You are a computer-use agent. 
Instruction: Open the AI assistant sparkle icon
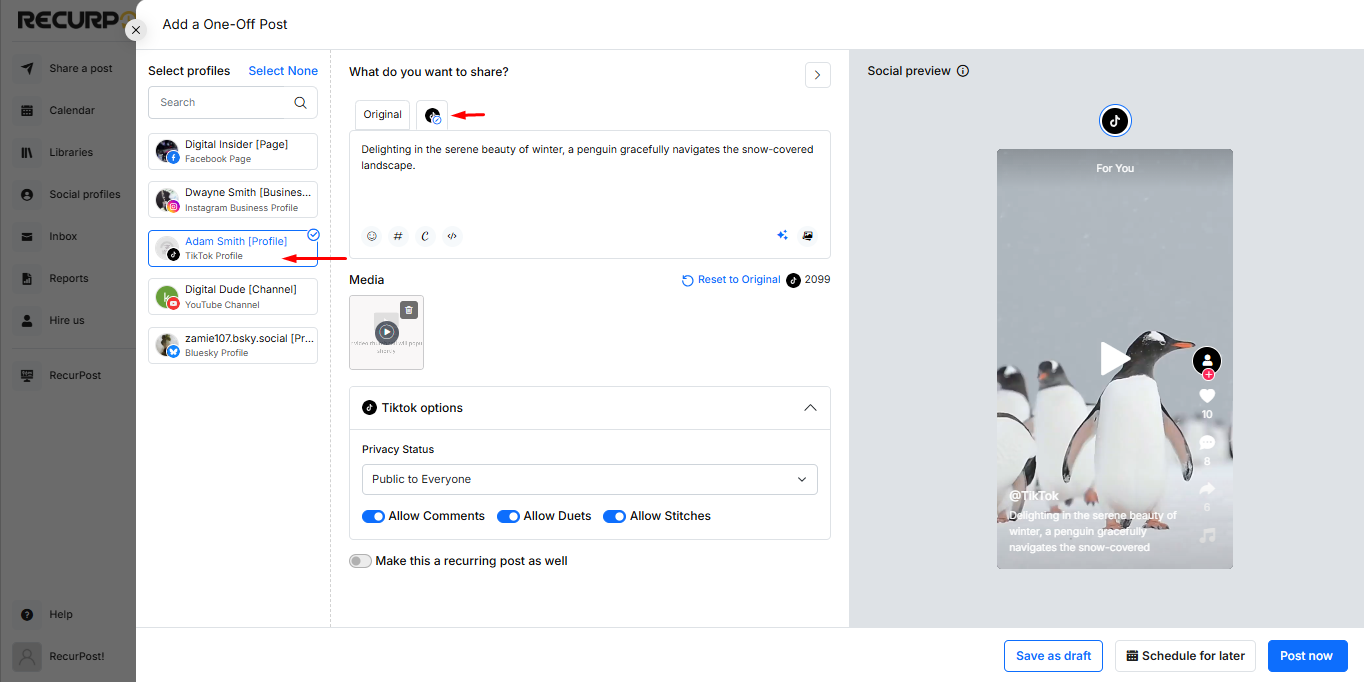(782, 235)
